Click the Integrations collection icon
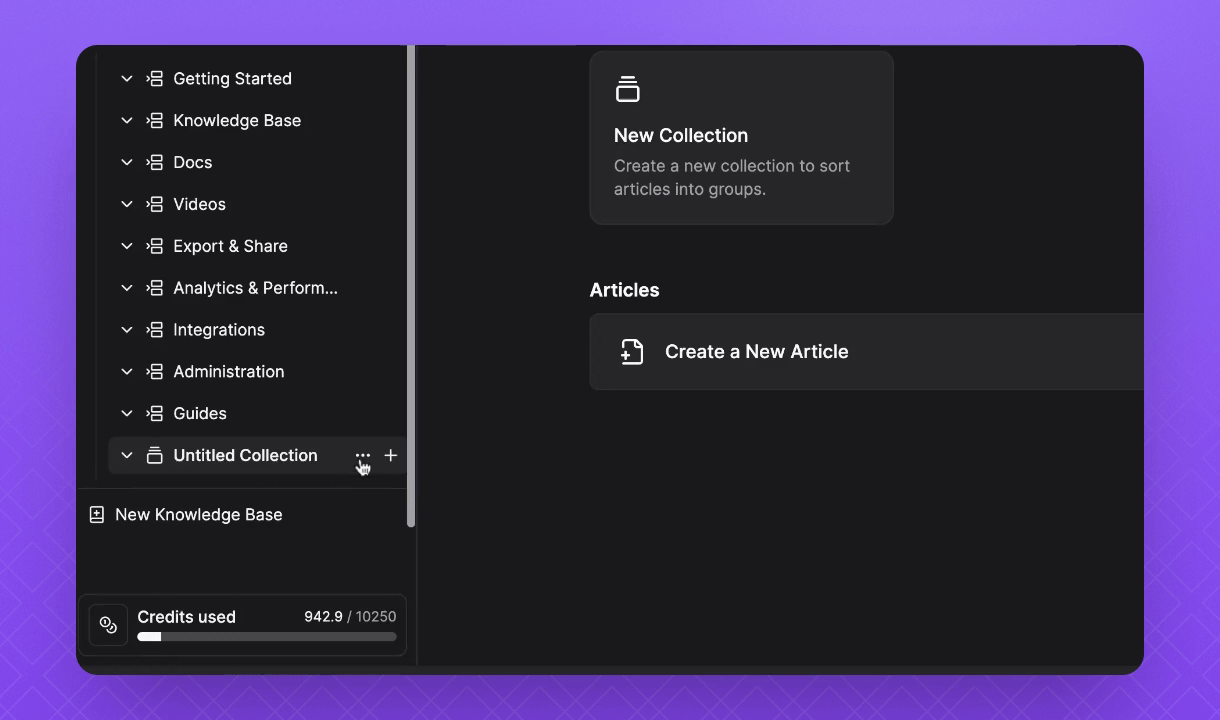Screen dimensions: 1220x720 [x=155, y=330]
